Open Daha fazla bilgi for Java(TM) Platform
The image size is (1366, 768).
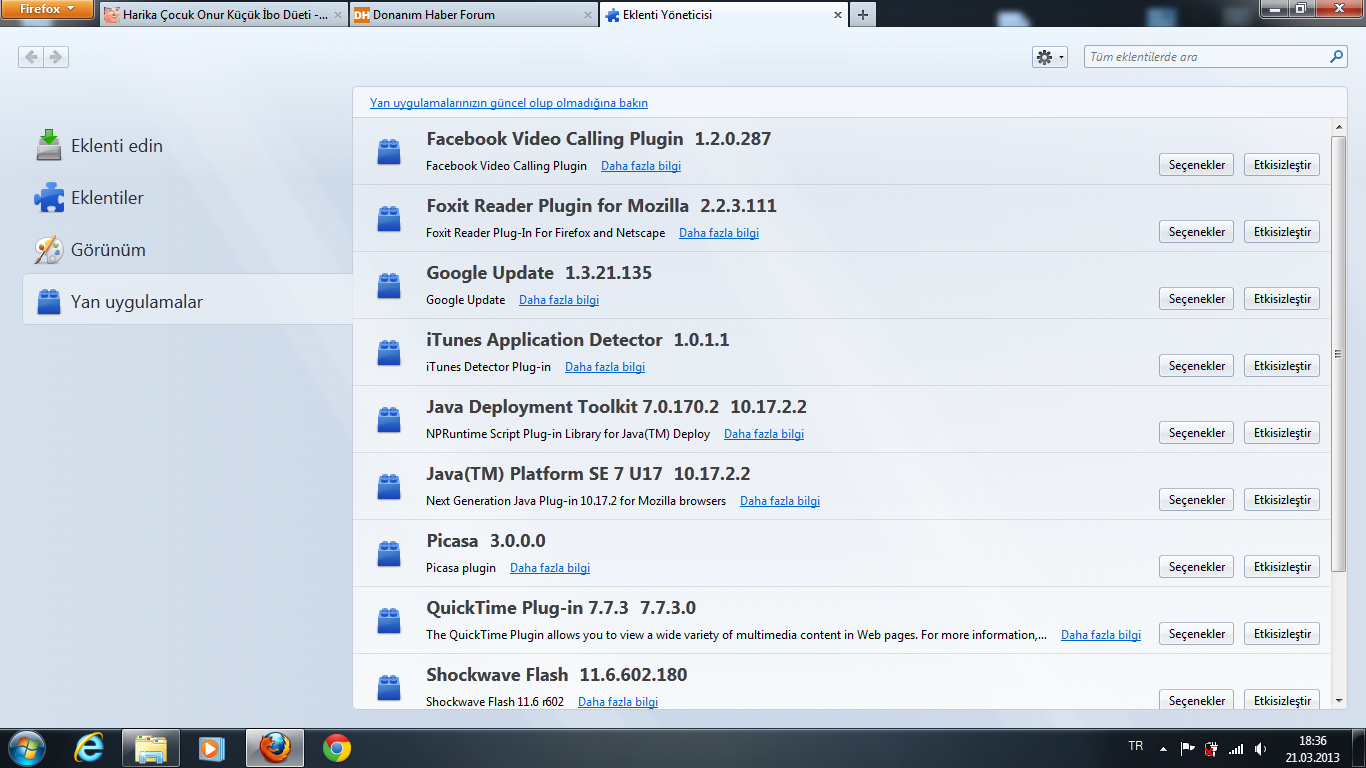(780, 501)
